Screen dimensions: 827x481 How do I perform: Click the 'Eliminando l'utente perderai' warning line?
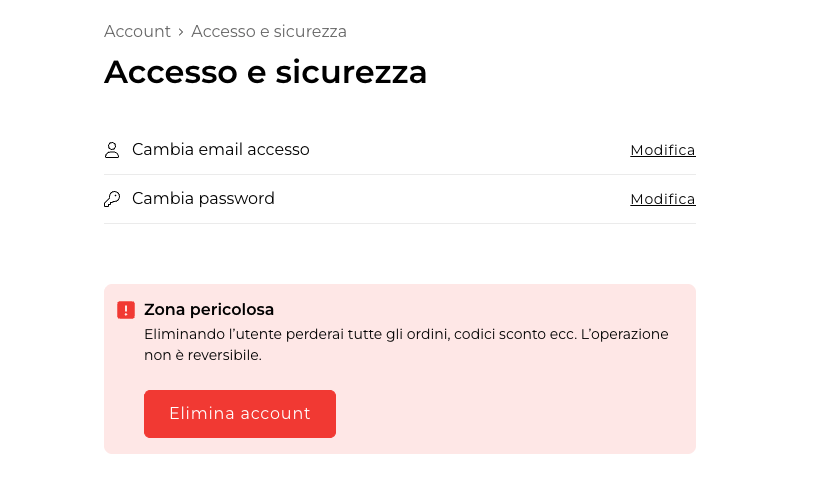406,334
